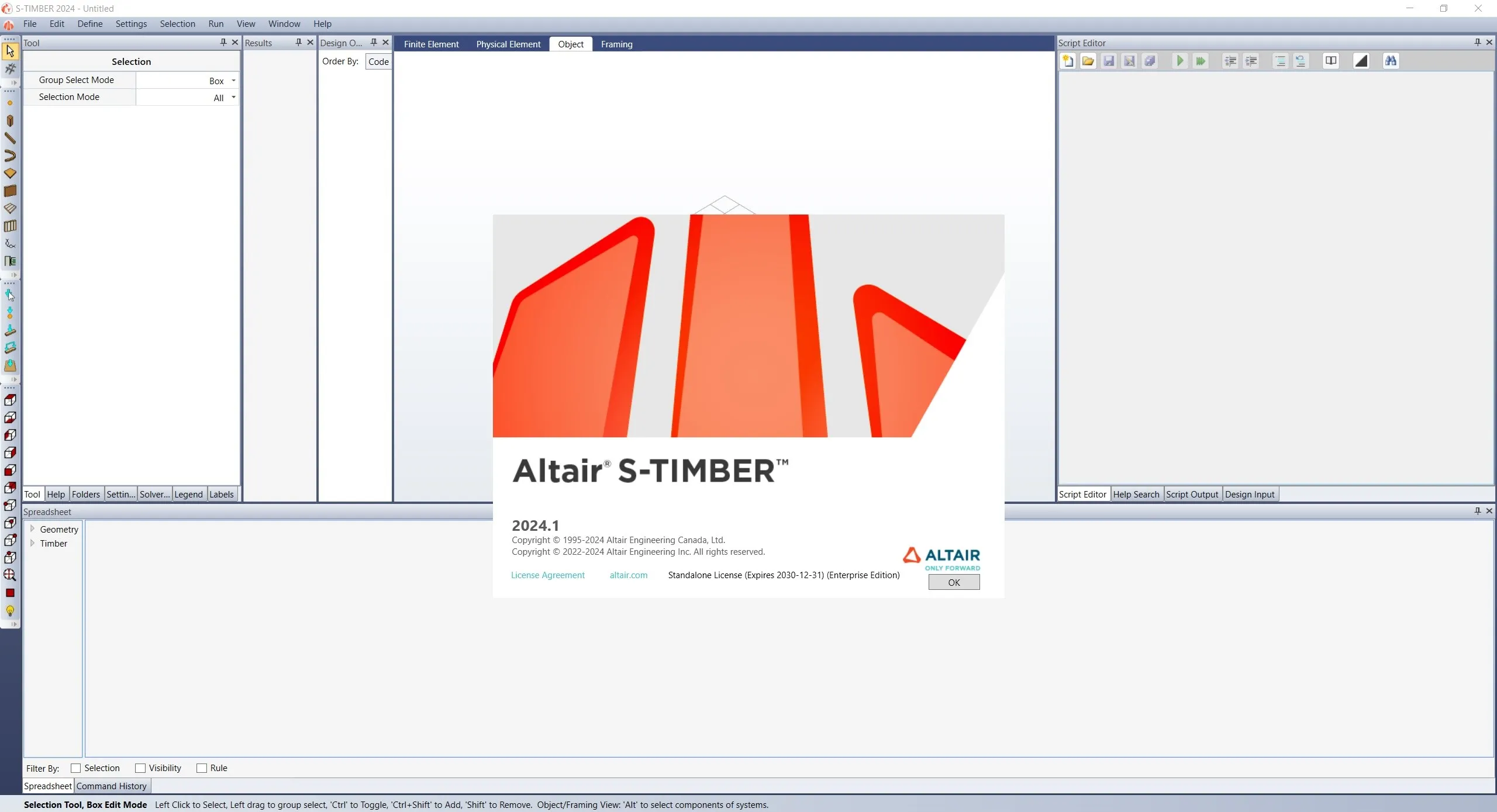Pin the Spreadsheet panel
The height and width of the screenshot is (812, 1497).
[1477, 511]
